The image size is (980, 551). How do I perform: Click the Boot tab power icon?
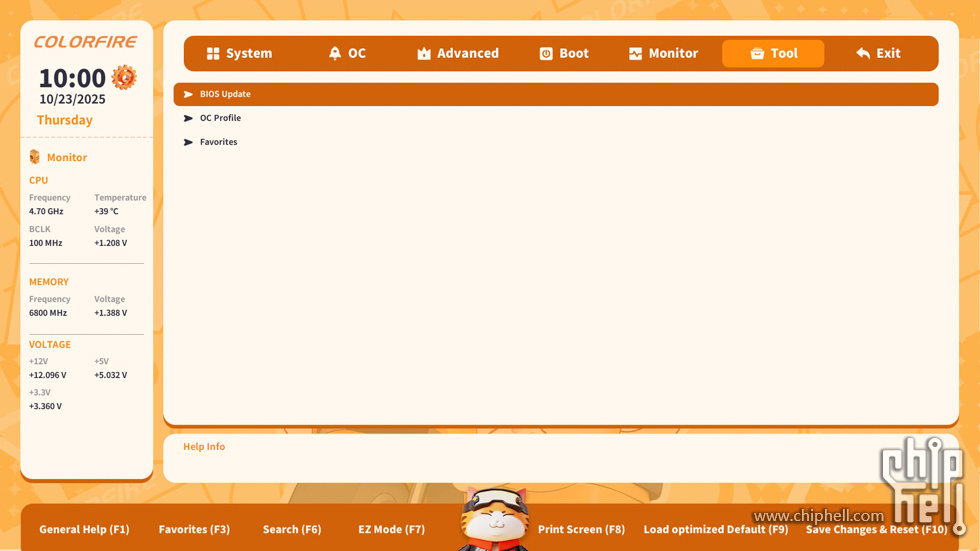546,53
